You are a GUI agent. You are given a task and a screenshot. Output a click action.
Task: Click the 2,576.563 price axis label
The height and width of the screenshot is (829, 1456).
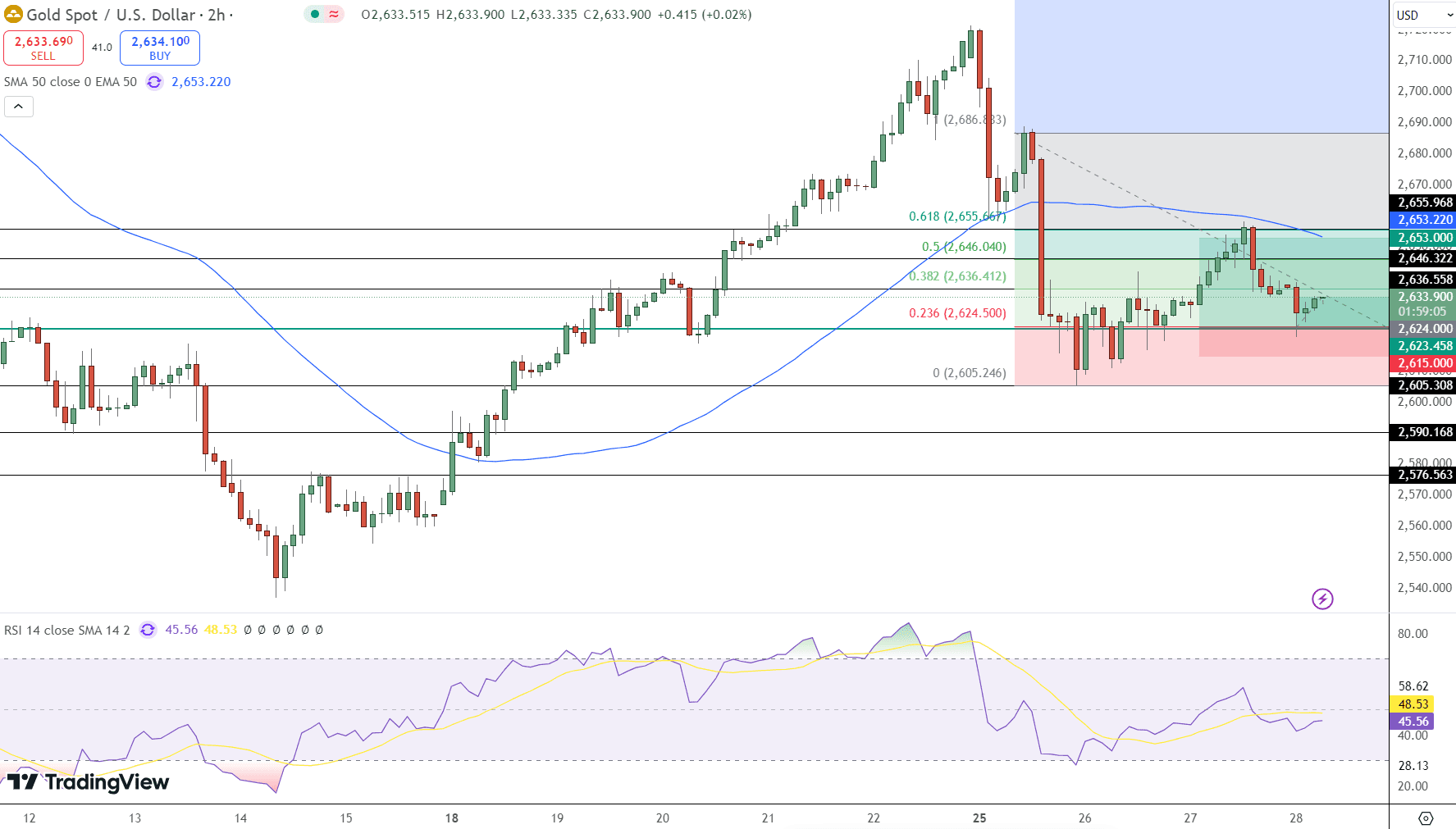pos(1422,475)
